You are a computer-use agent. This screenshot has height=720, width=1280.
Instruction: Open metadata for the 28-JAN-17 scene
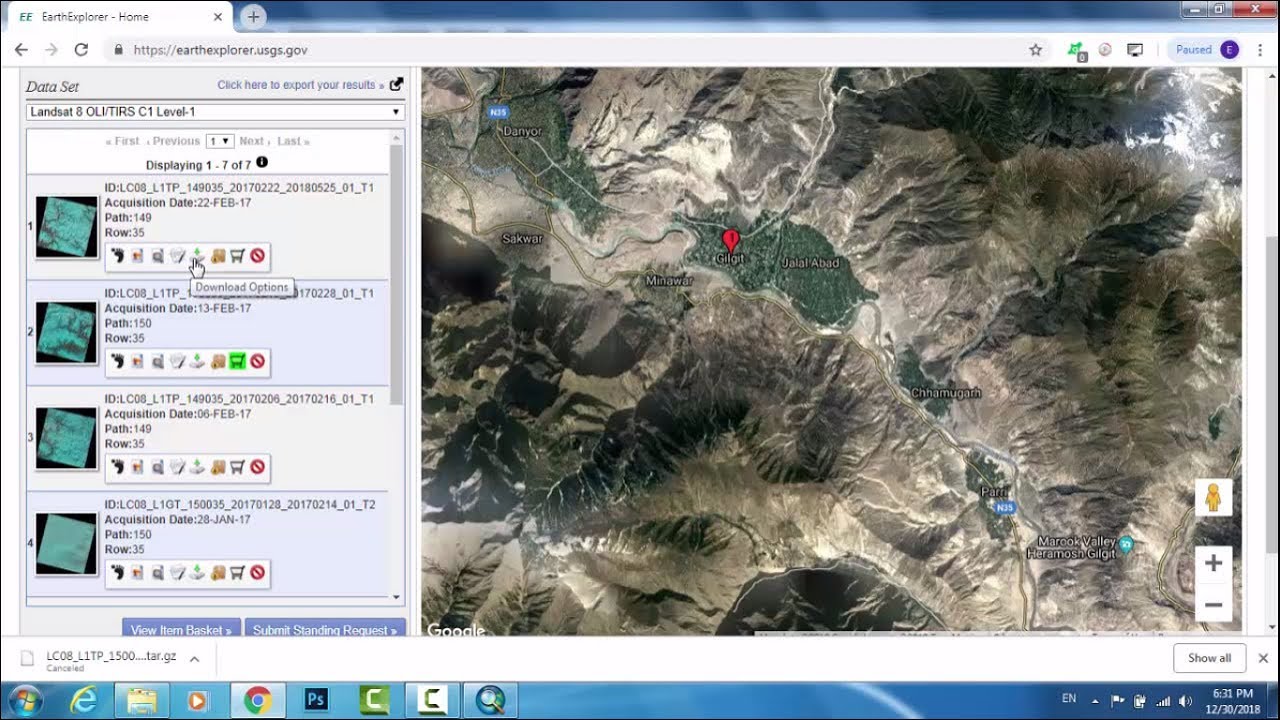(178, 573)
